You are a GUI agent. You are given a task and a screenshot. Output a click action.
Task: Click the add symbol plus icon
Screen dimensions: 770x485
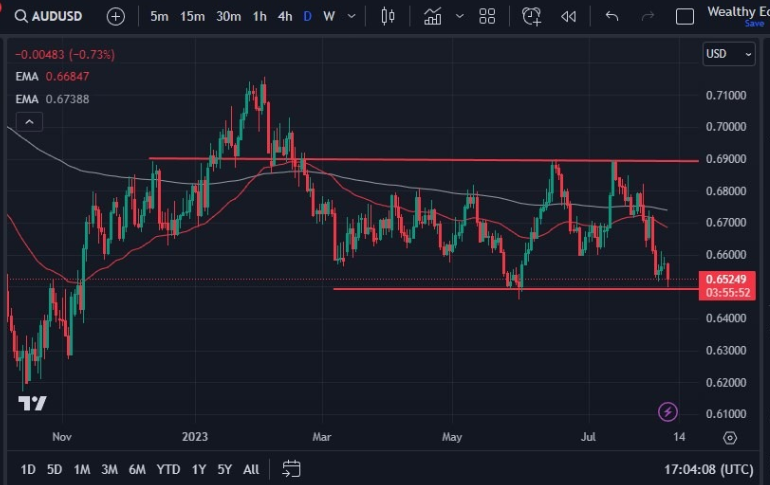116,16
